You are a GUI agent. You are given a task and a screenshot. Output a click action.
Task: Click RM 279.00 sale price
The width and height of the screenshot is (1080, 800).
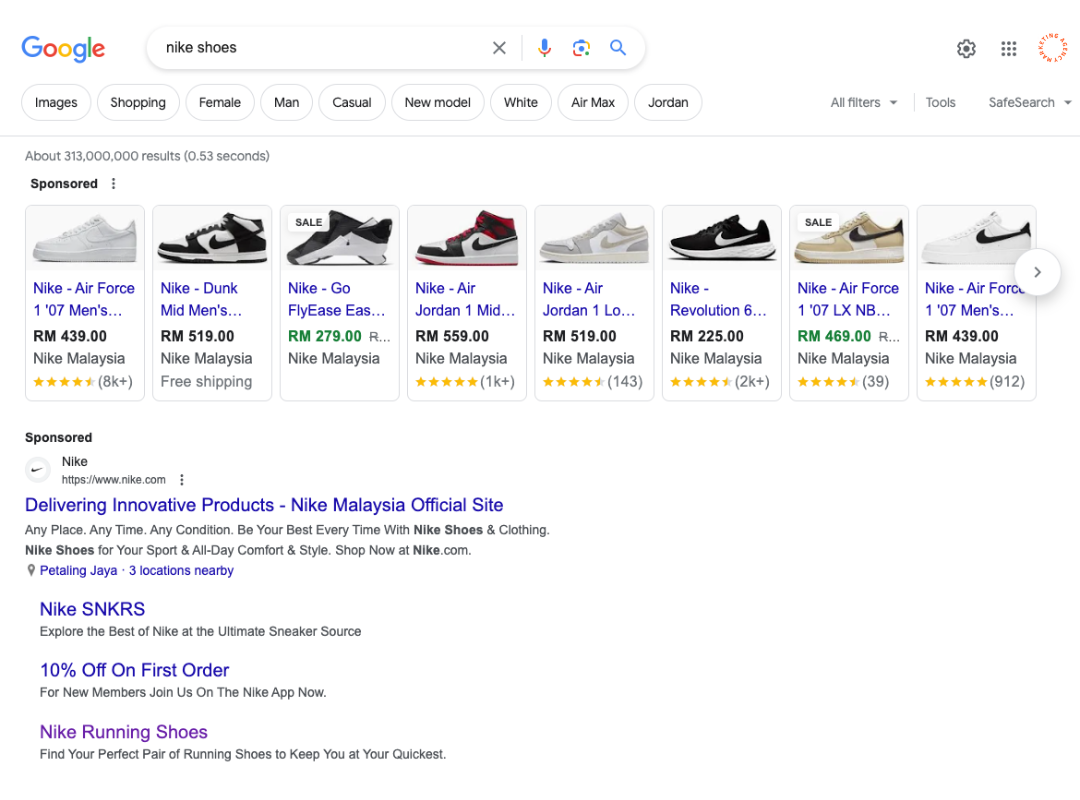pos(324,336)
